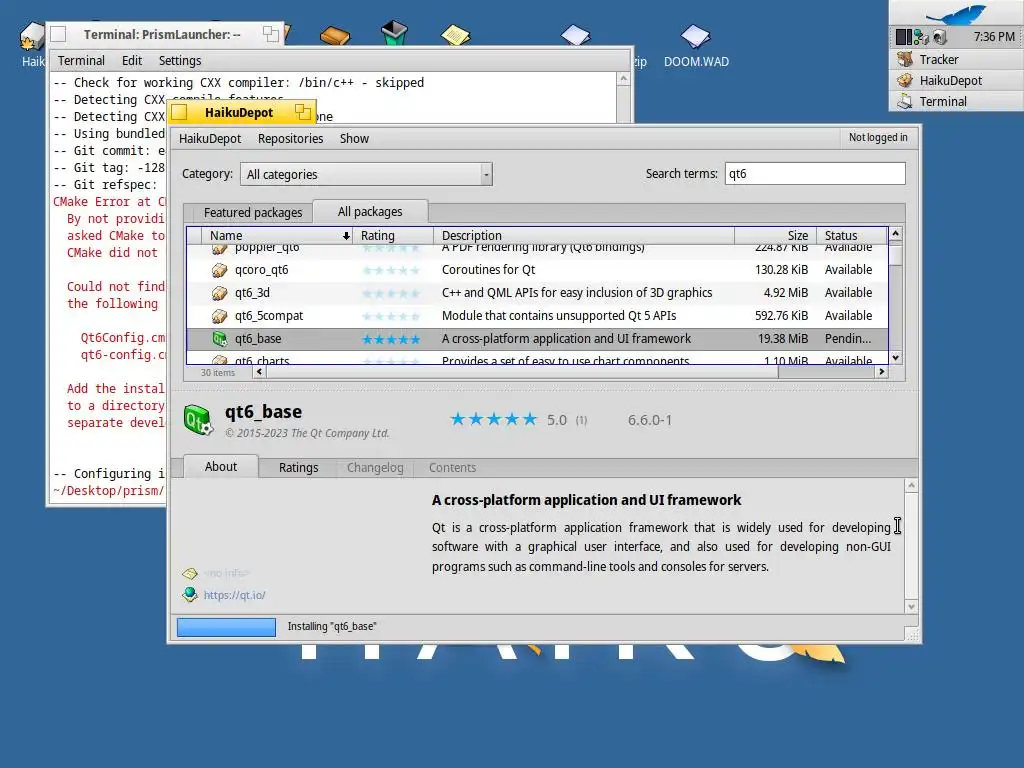The height and width of the screenshot is (768, 1024).
Task: Click the 7:36 PM clock
Action: [x=993, y=37]
